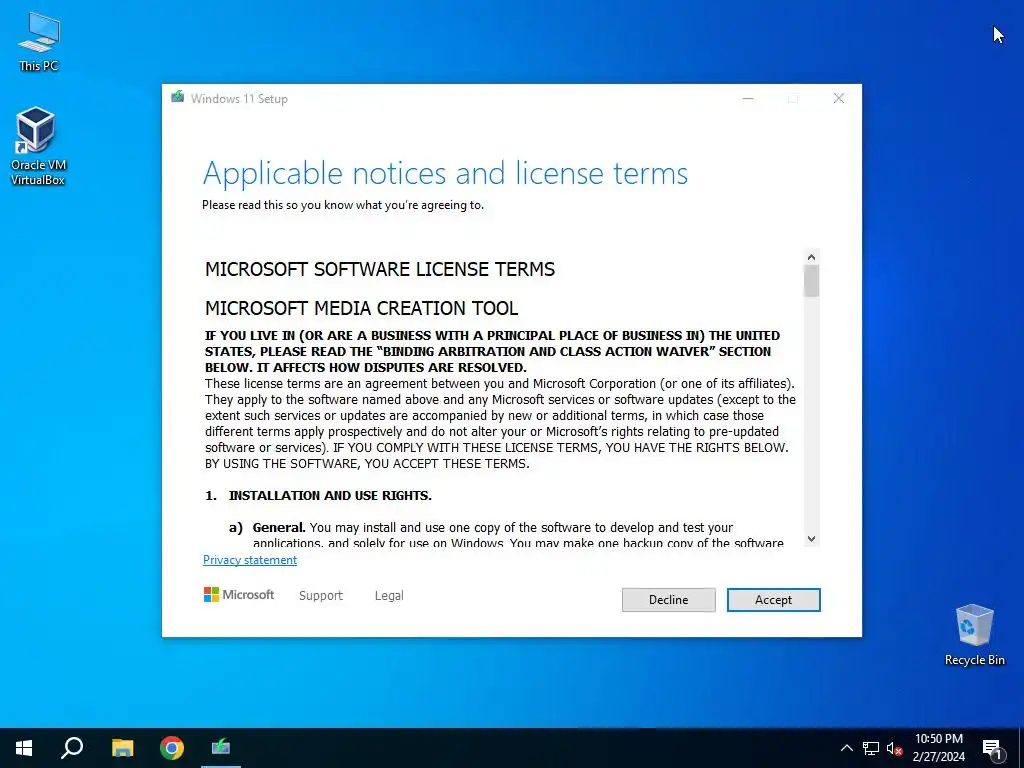Launch File Explorer from taskbar
The width and height of the screenshot is (1024, 768).
122,748
